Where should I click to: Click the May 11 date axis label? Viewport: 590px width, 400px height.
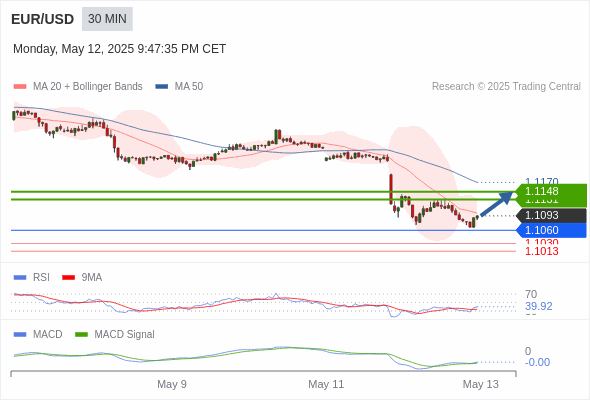tap(326, 384)
